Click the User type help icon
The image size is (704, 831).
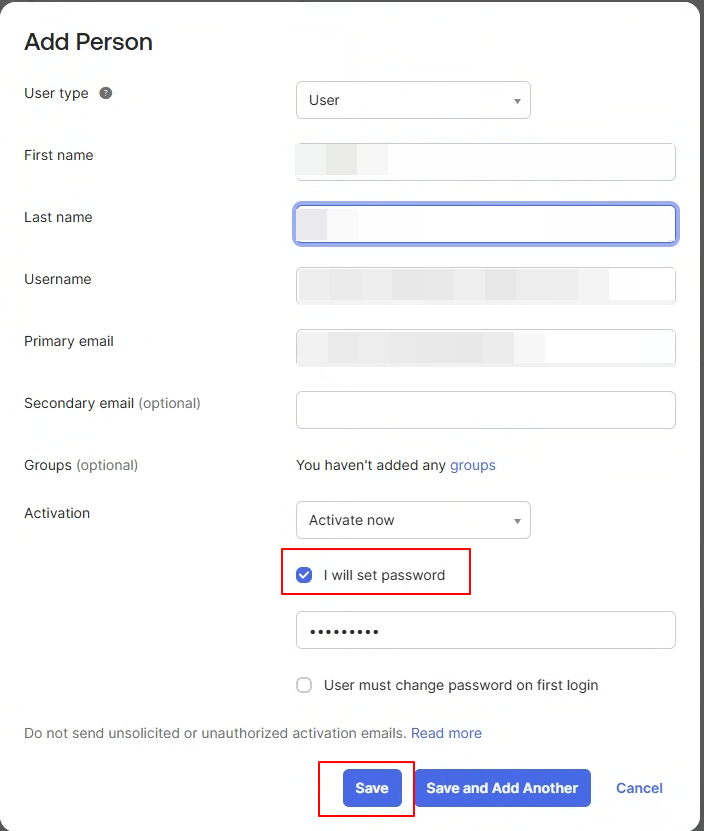click(105, 93)
